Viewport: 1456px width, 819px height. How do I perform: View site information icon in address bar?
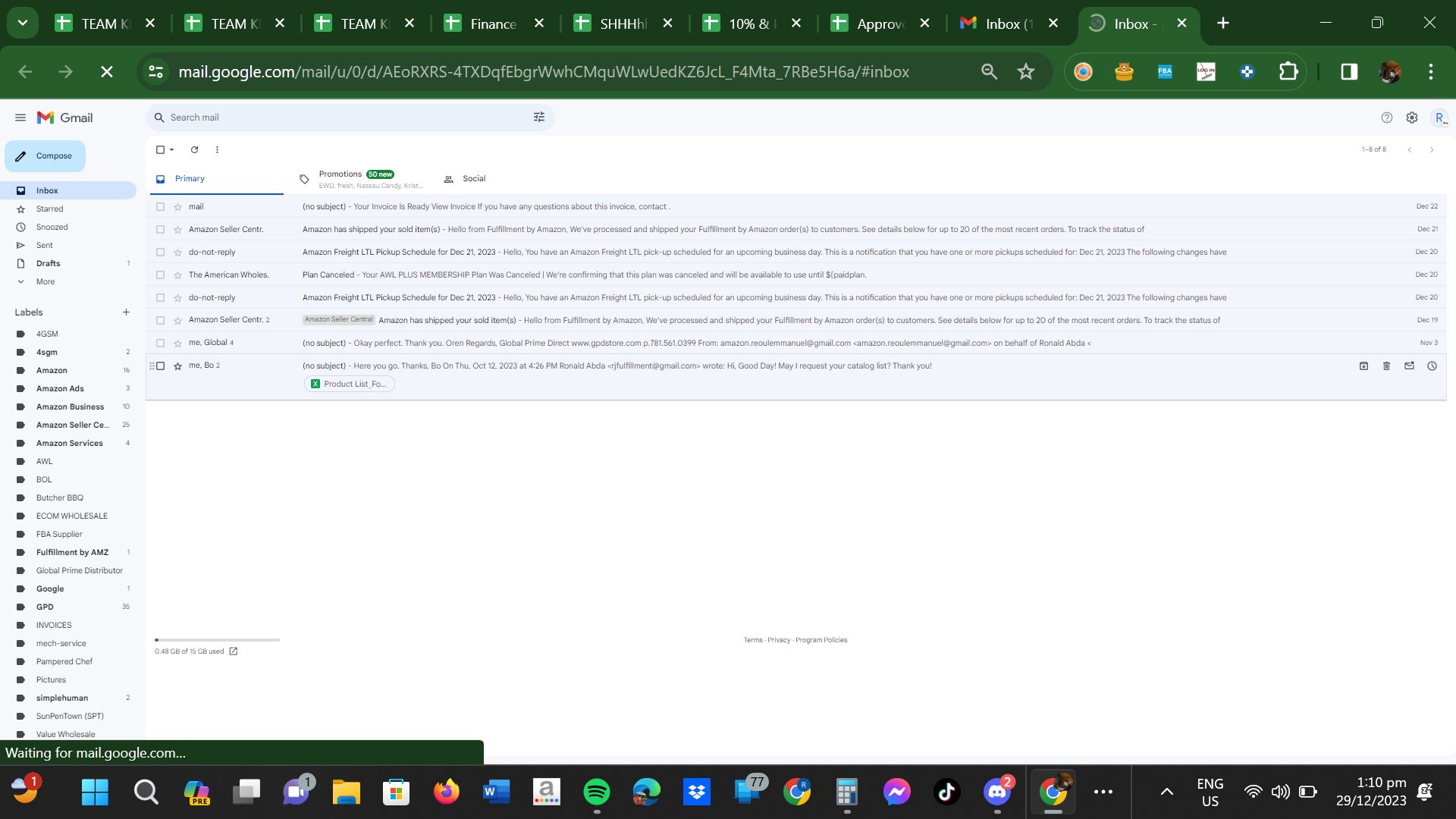pos(156,71)
